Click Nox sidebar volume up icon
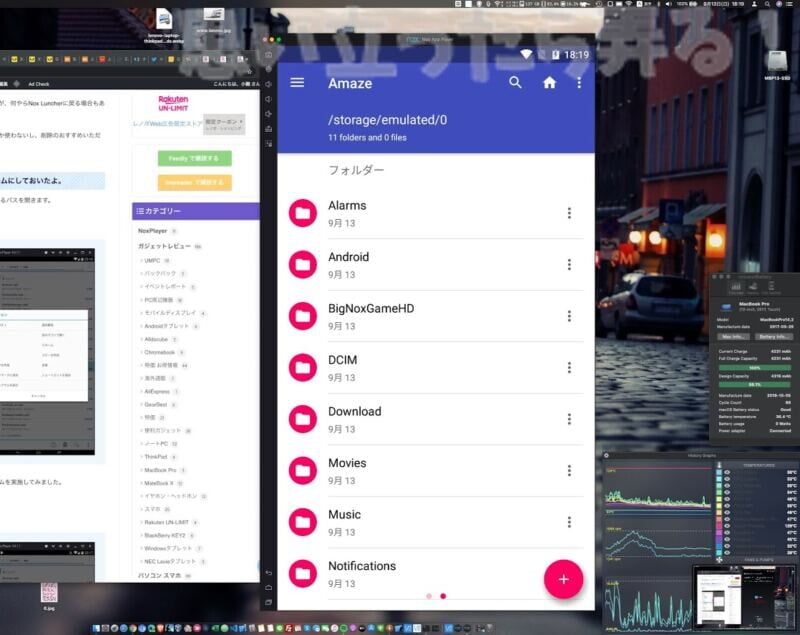800x635 pixels. click(x=268, y=84)
